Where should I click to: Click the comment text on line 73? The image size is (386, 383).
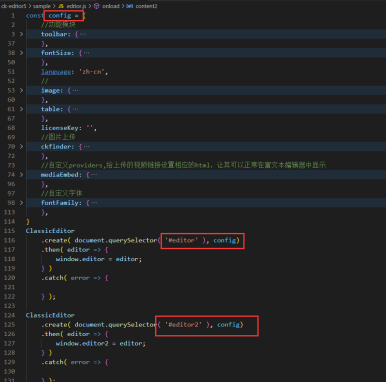pos(183,165)
